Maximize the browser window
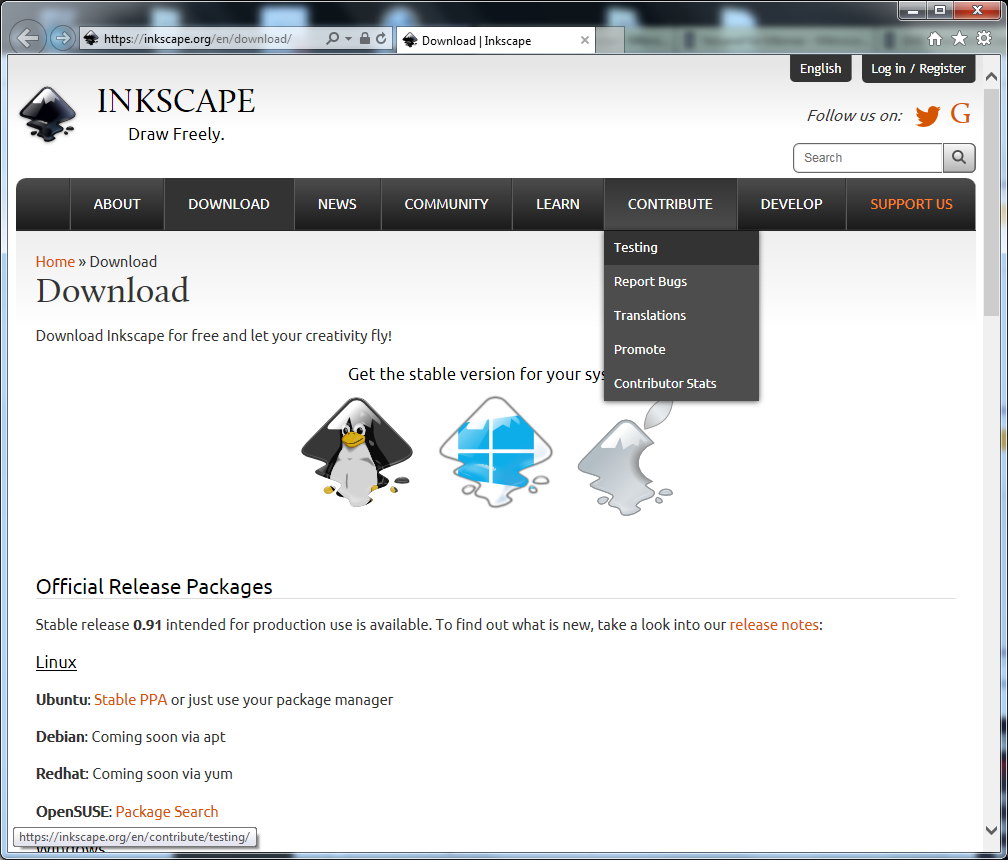Screen dimensions: 1008x860 [940, 10]
